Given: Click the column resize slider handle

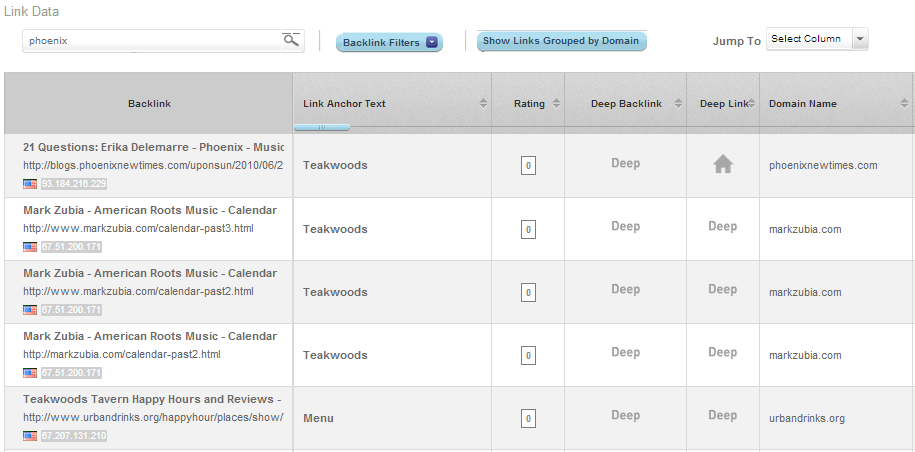Looking at the screenshot, I should click(x=322, y=128).
